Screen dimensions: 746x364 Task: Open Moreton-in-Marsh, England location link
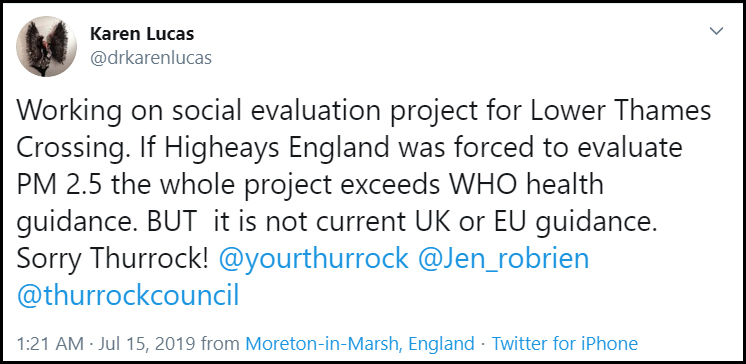[x=360, y=343]
